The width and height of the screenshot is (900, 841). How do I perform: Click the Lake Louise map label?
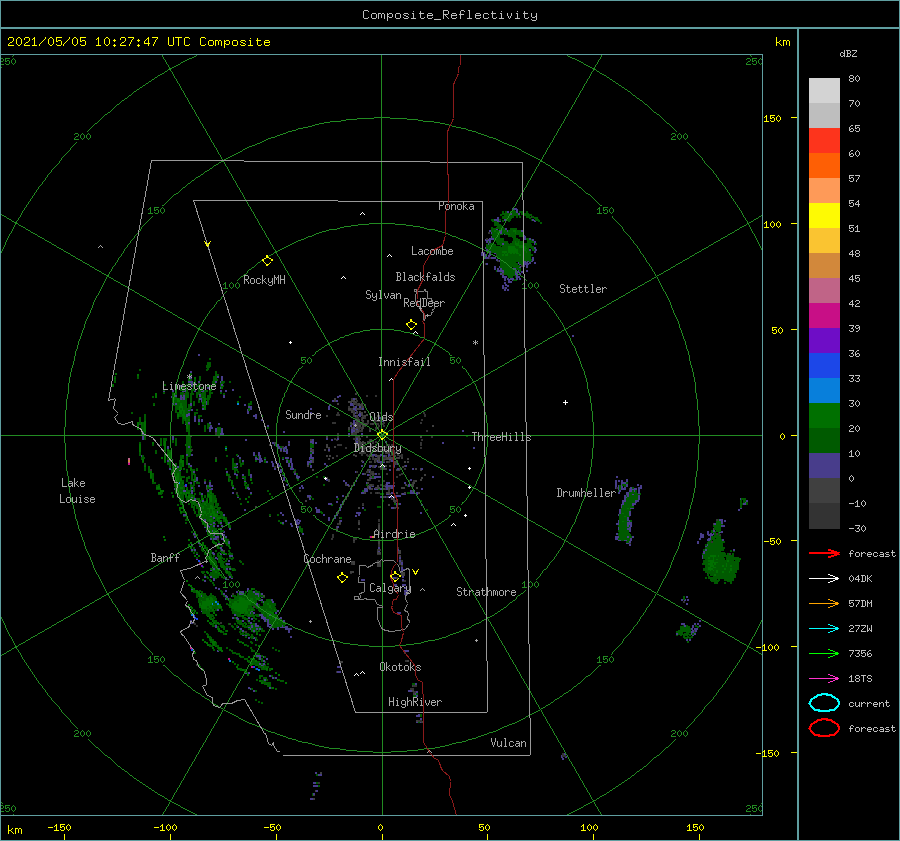pos(77,491)
